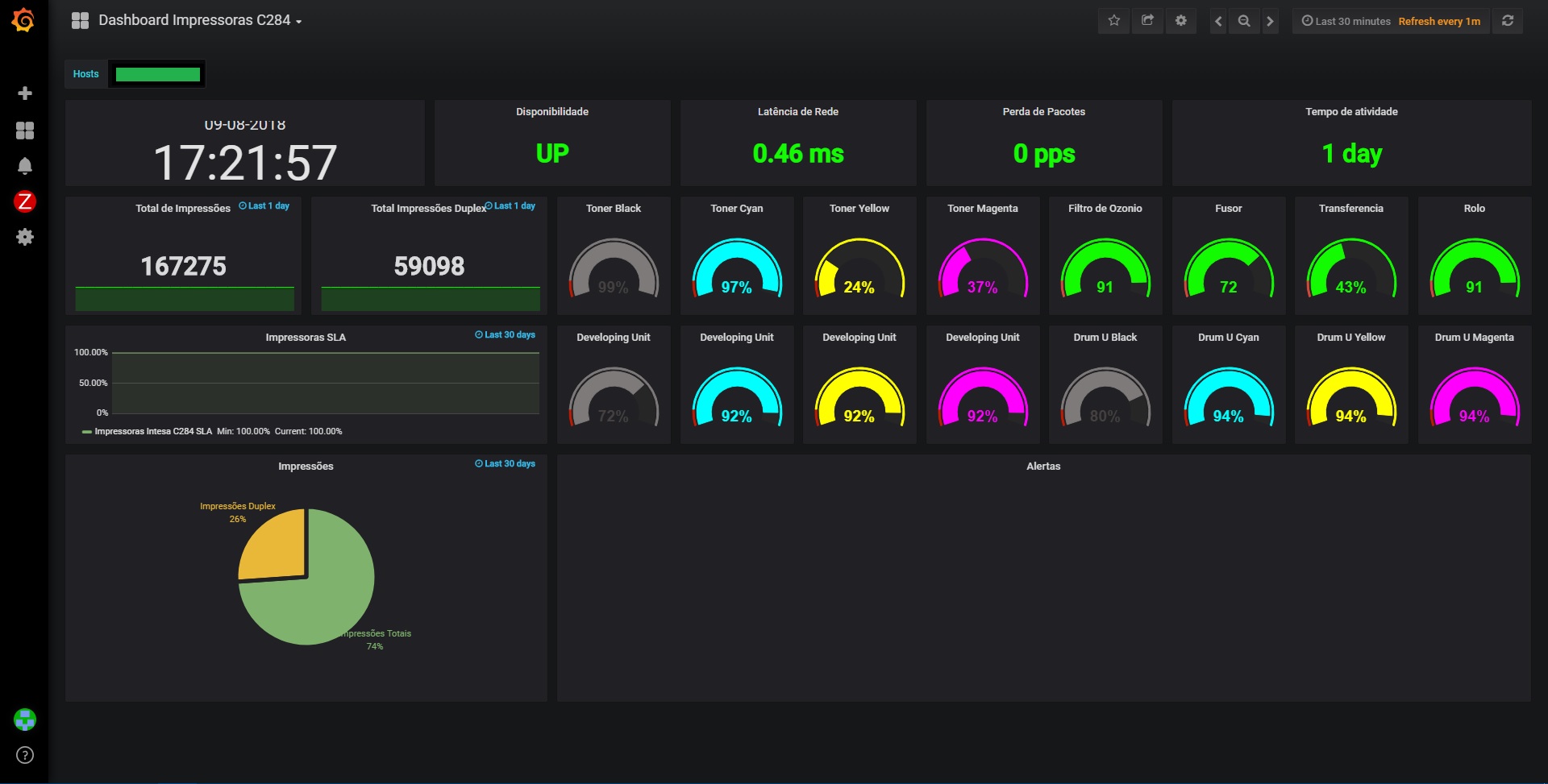
Task: Open the Help question mark icon
Action: click(x=25, y=755)
